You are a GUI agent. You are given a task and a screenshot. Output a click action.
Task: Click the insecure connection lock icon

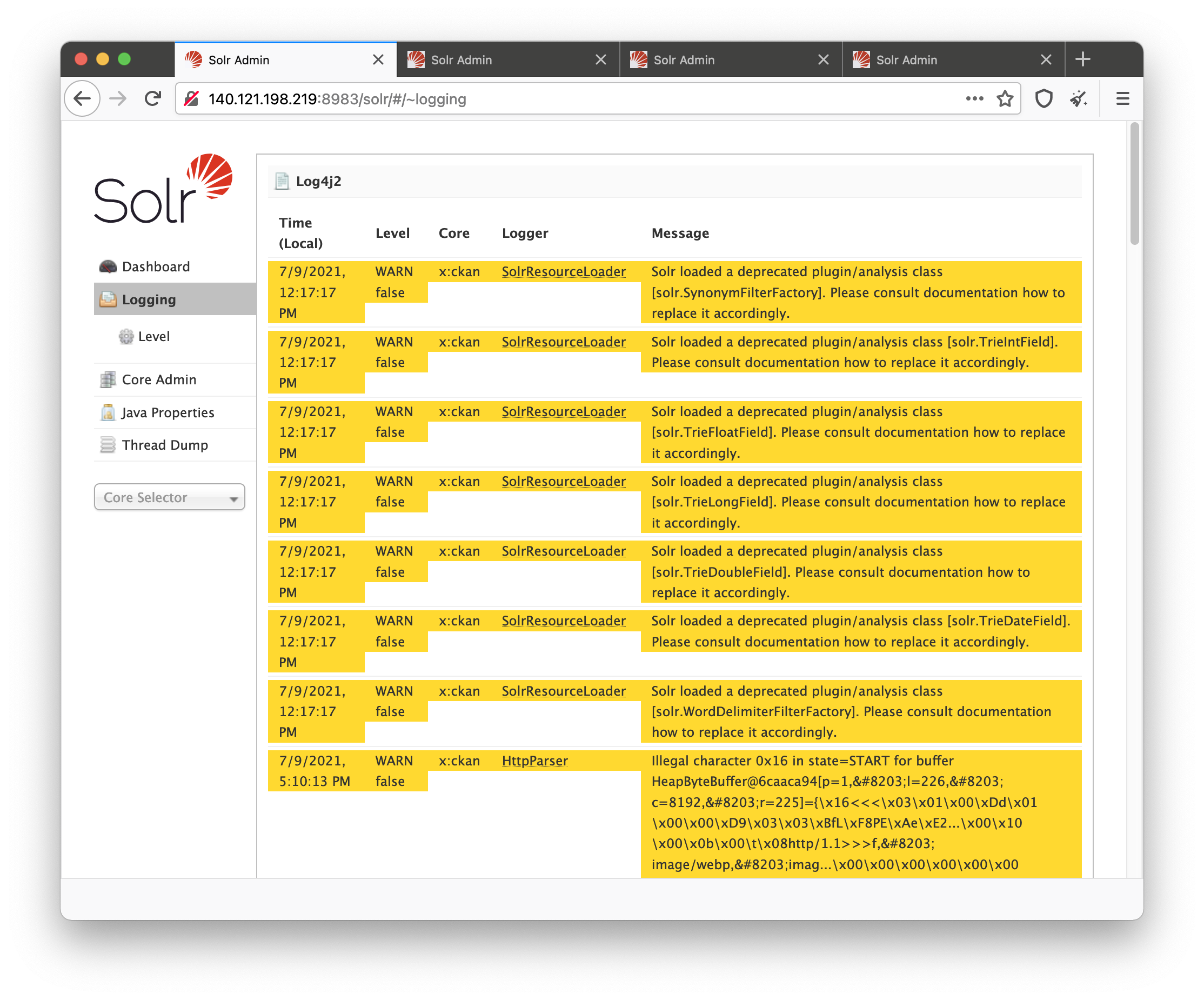click(x=191, y=98)
